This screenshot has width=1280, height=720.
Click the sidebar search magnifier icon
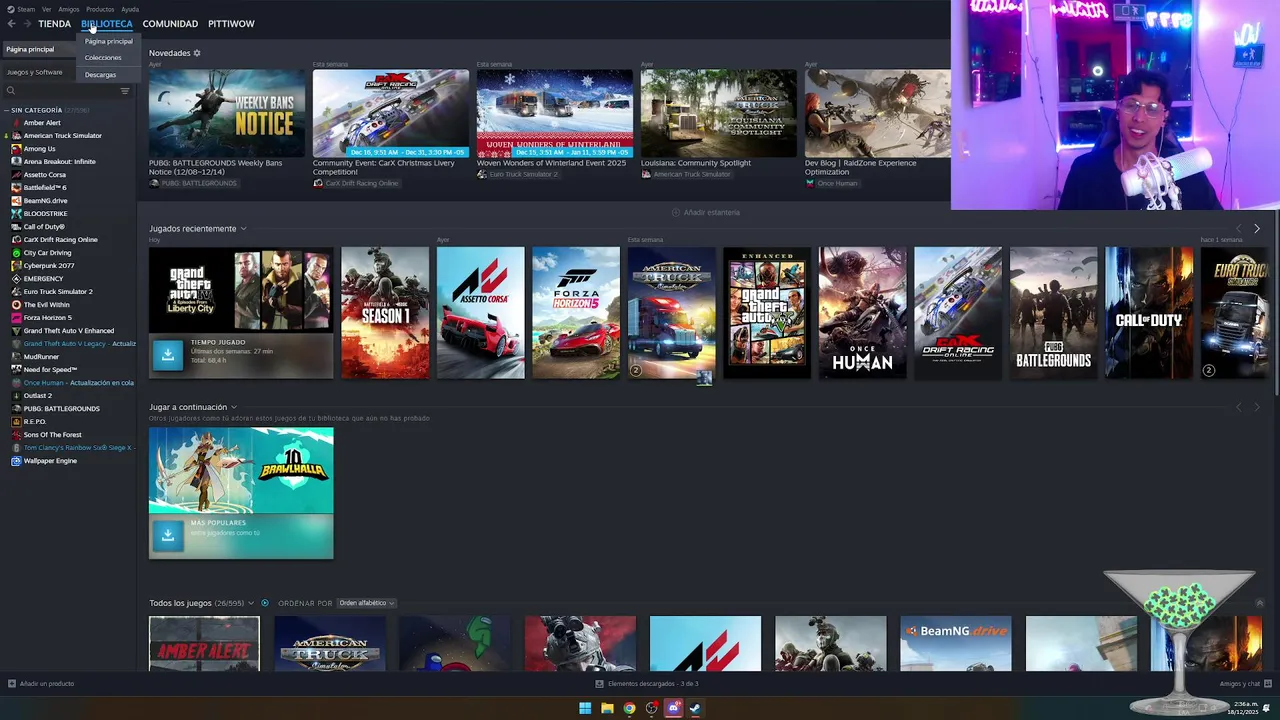click(11, 91)
